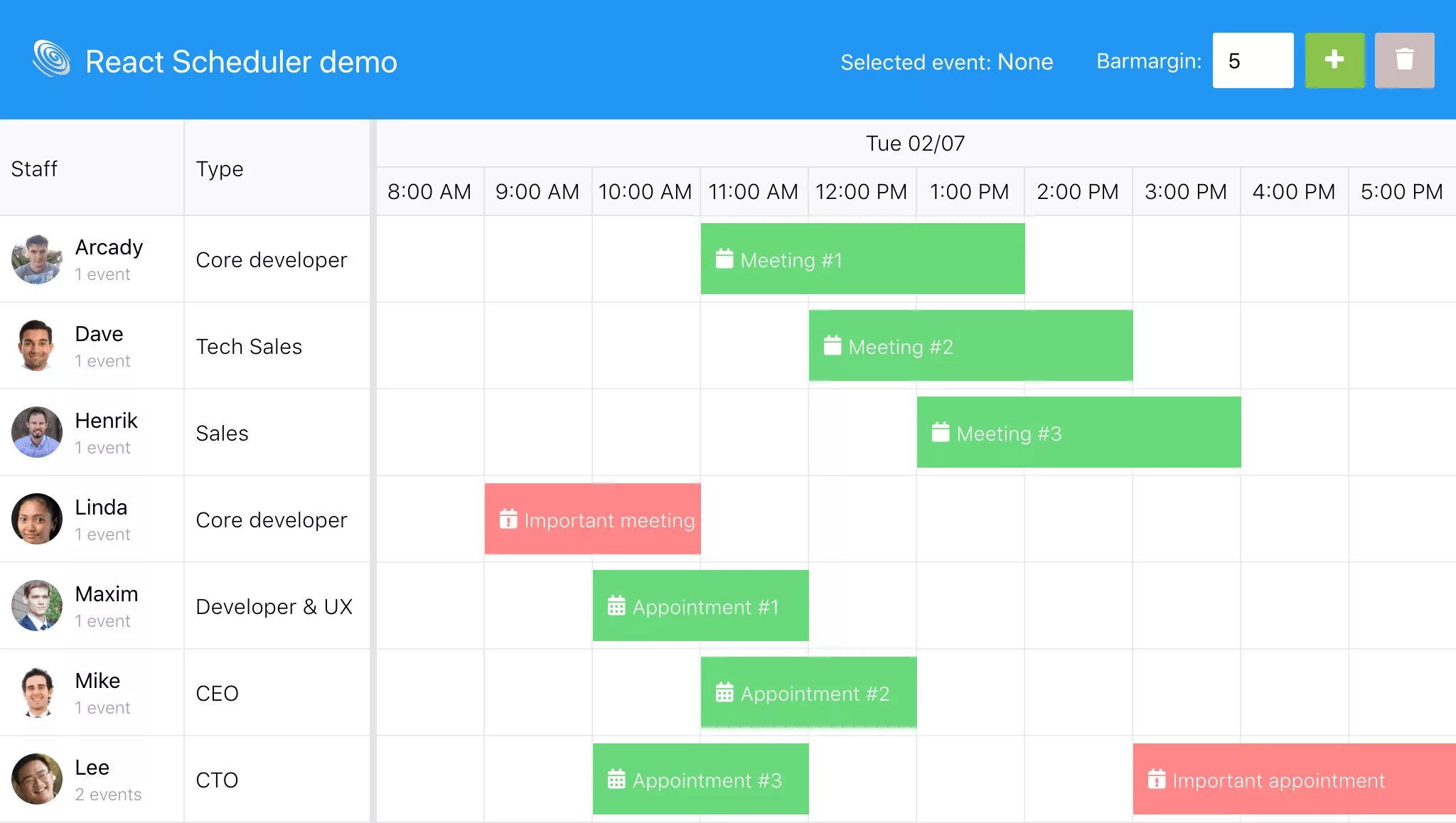
Task: Select the Appointment #3 event for Lee
Action: (700, 780)
